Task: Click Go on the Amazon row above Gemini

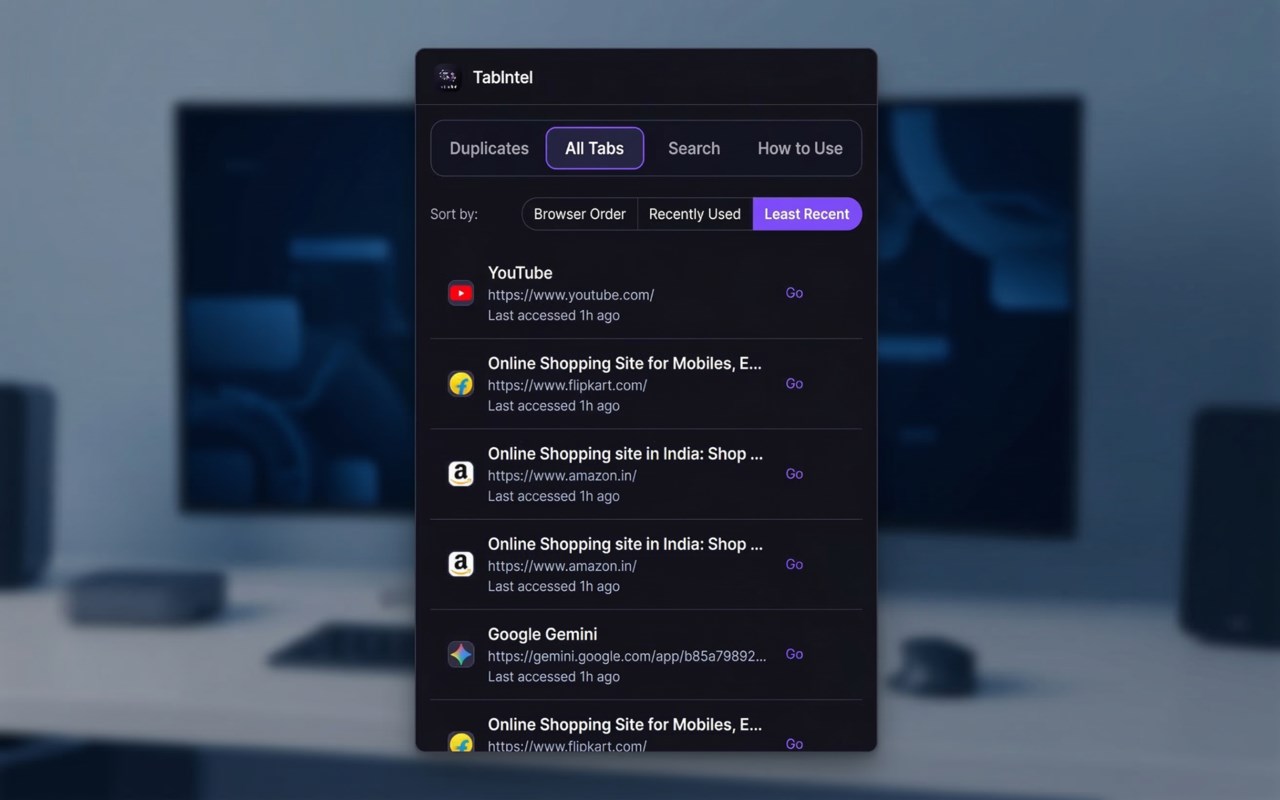Action: 794,564
